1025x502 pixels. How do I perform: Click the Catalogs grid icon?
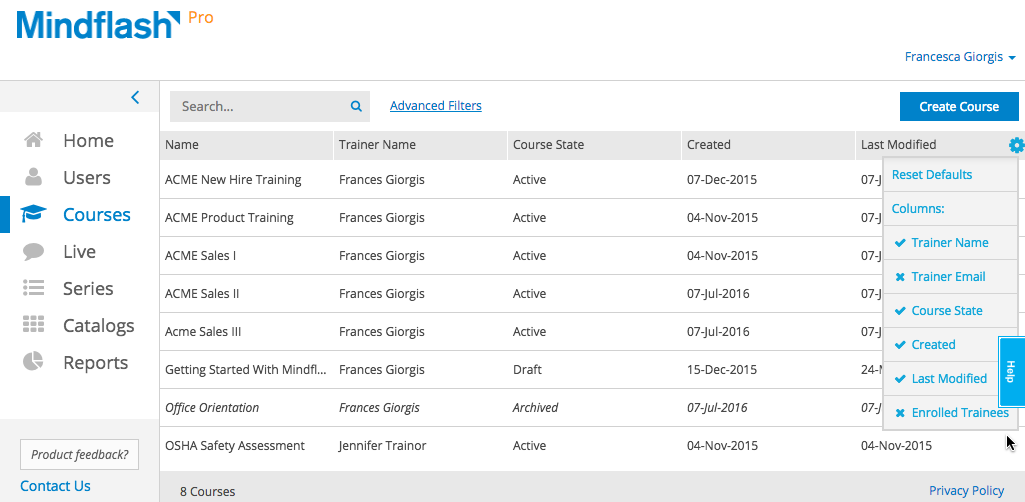coord(34,326)
